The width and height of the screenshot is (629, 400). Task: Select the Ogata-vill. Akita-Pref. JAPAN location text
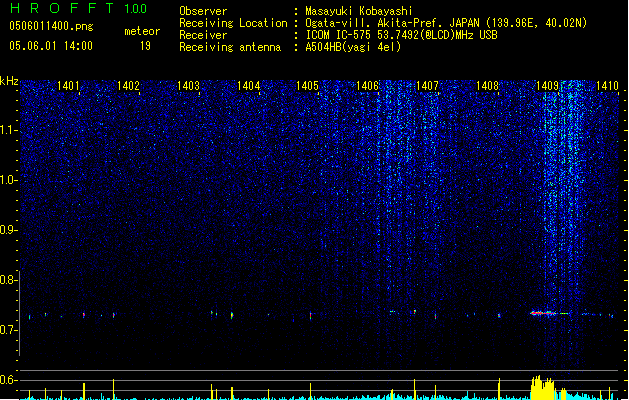[x=446, y=23]
